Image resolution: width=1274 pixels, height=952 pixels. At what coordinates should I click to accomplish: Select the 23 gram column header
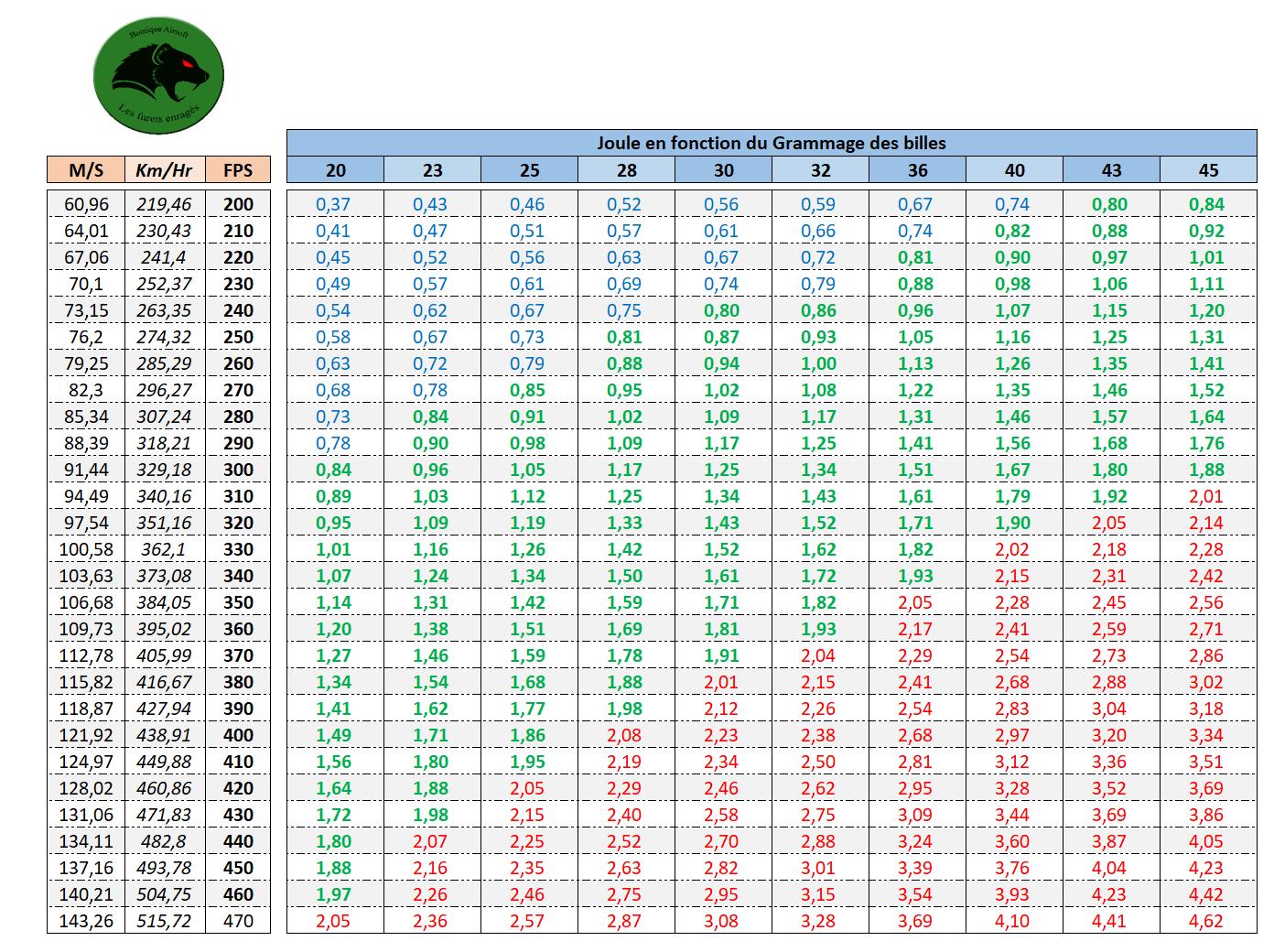click(433, 169)
